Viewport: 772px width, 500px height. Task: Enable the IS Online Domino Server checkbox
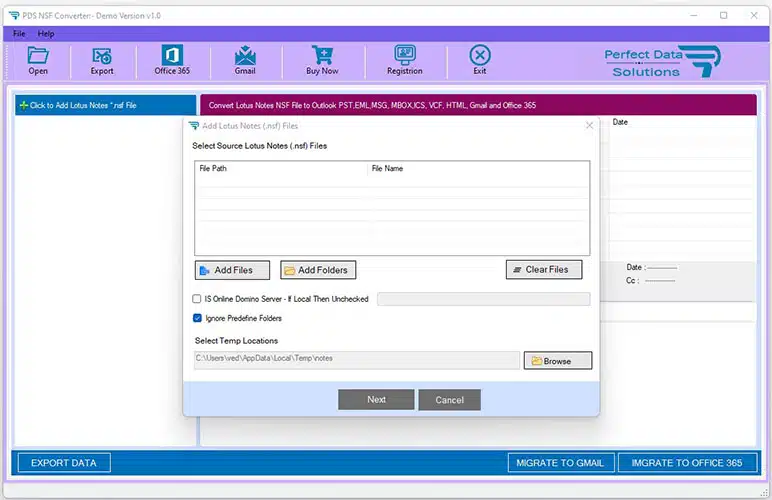pos(196,299)
